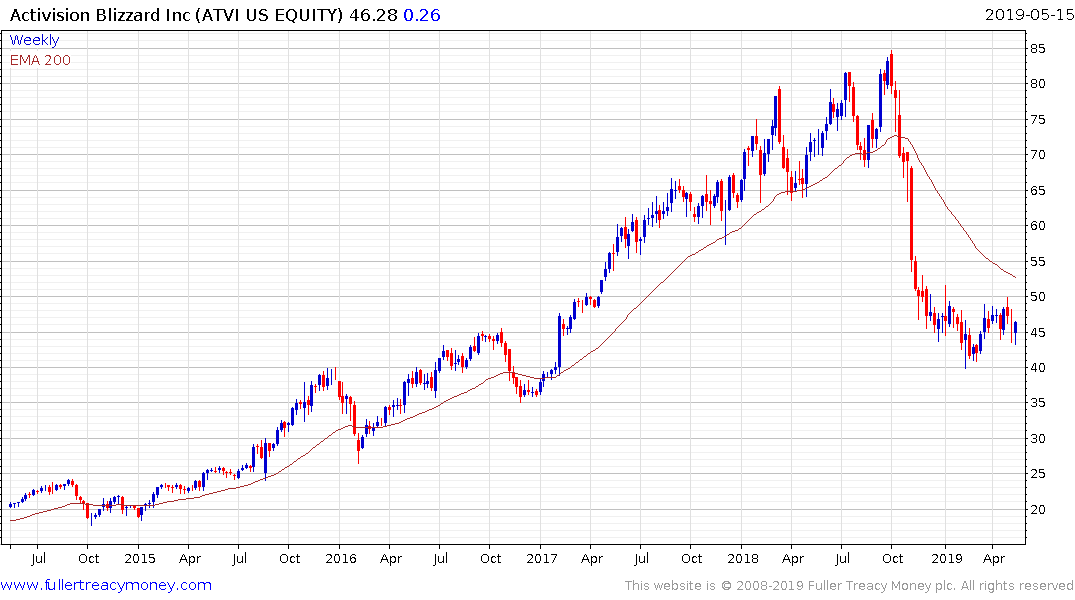The image size is (1075, 600).
Task: Select the 'EMA 200' indicator label
Action: [40, 60]
